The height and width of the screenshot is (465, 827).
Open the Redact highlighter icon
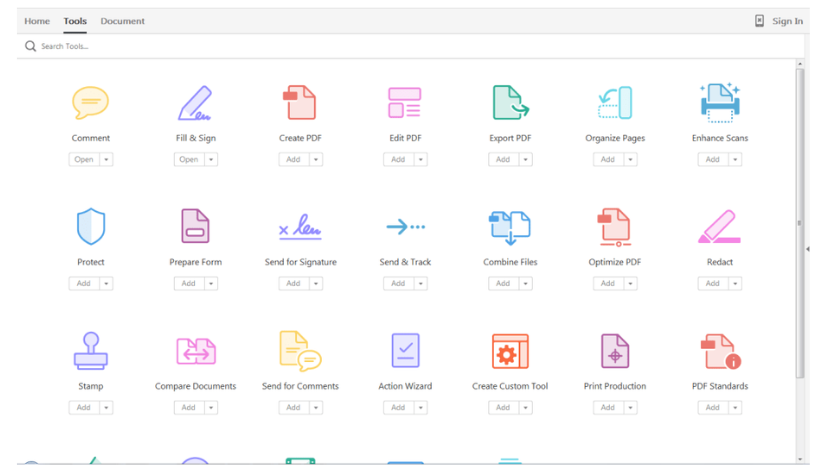click(719, 227)
